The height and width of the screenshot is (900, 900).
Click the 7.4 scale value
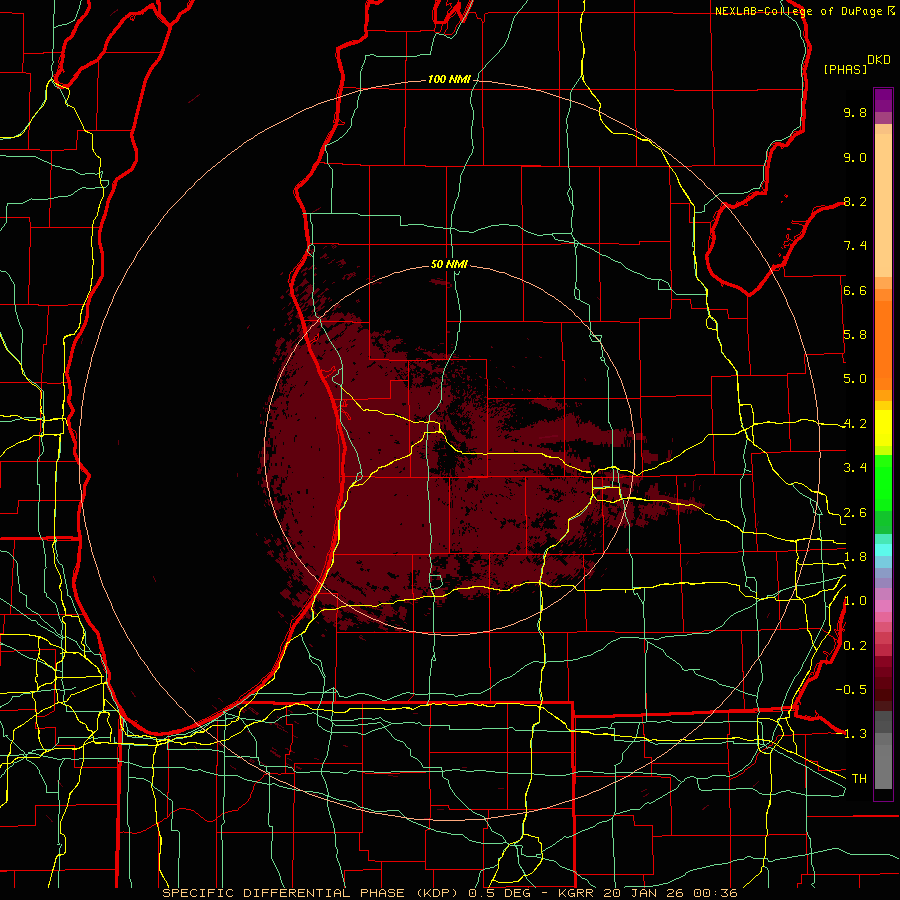(x=855, y=246)
